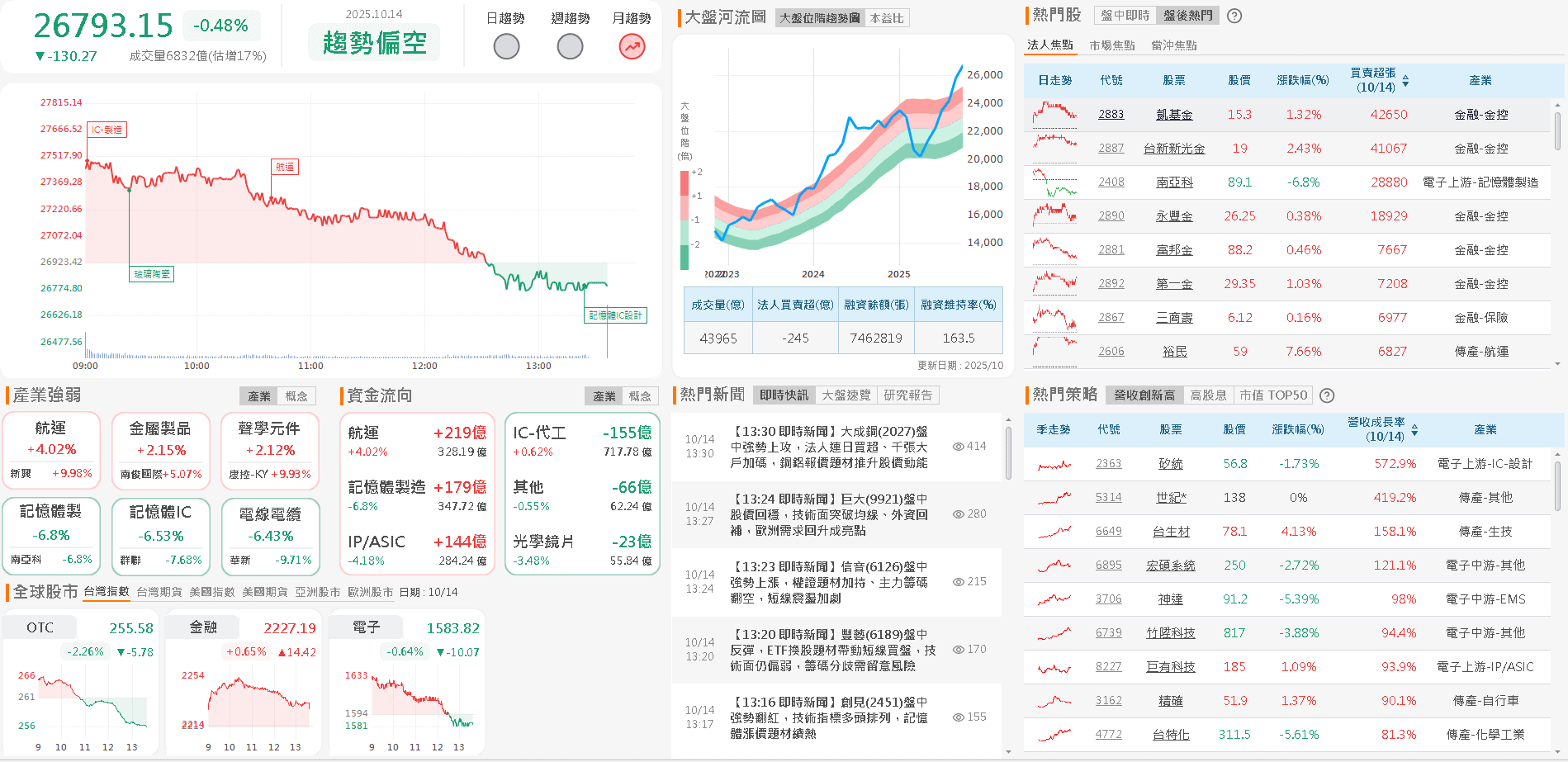Screen dimensions: 1568x762
Task: Select 高股息 strategy
Action: pyautogui.click(x=1208, y=395)
